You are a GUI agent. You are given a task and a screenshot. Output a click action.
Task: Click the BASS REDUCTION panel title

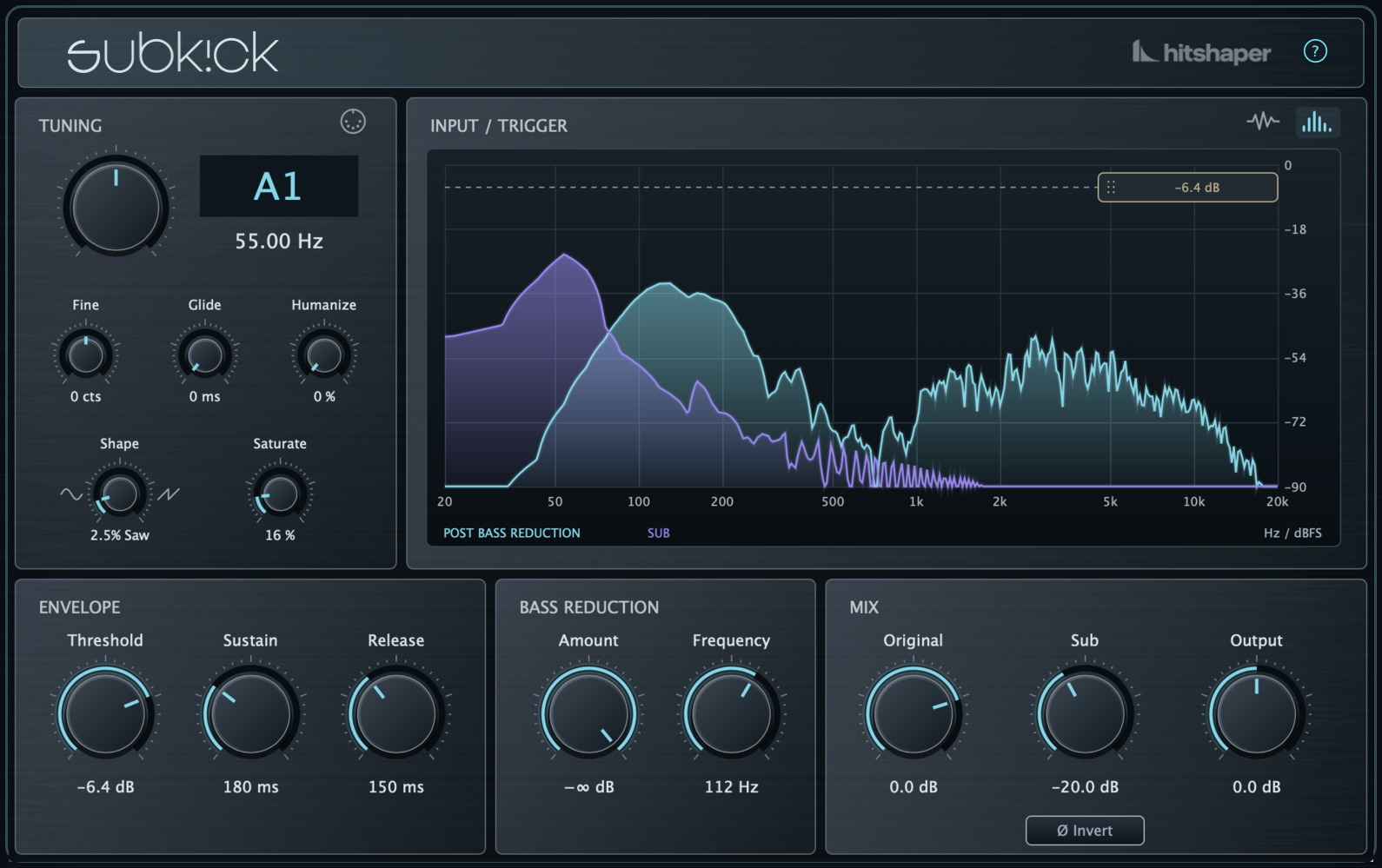(589, 607)
